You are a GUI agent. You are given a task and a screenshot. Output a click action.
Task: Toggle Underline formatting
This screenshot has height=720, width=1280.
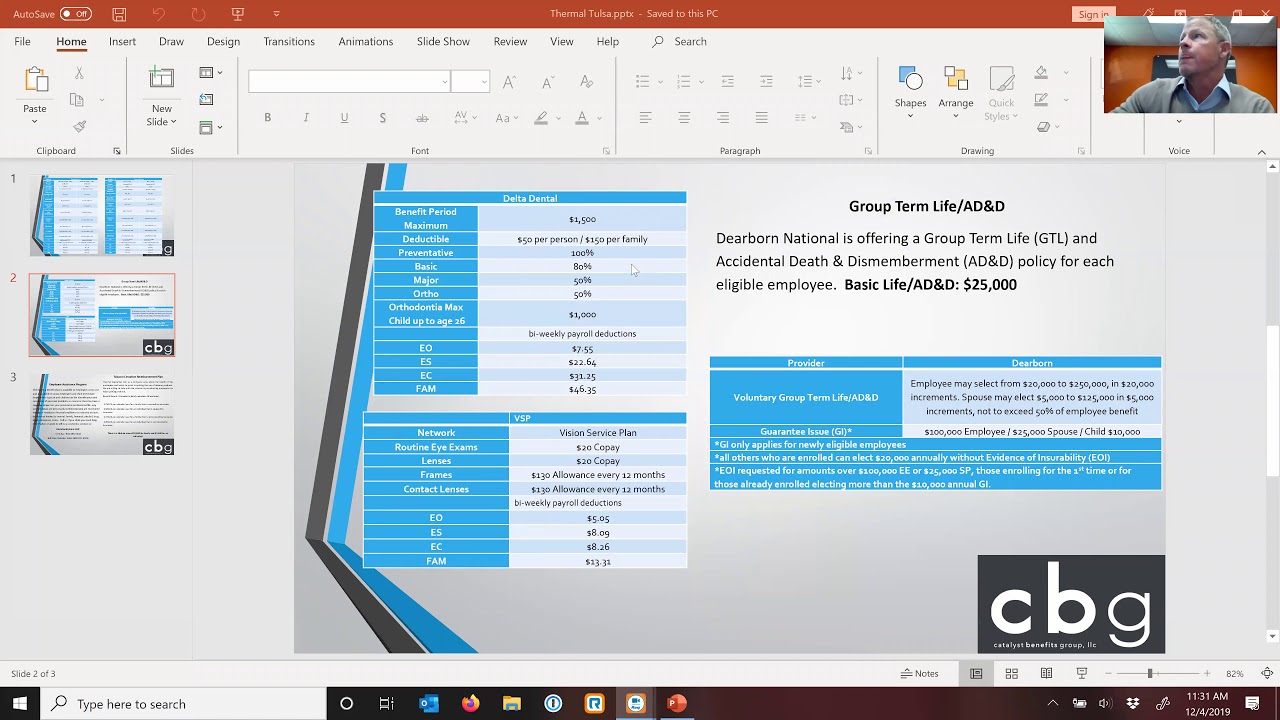[x=344, y=118]
